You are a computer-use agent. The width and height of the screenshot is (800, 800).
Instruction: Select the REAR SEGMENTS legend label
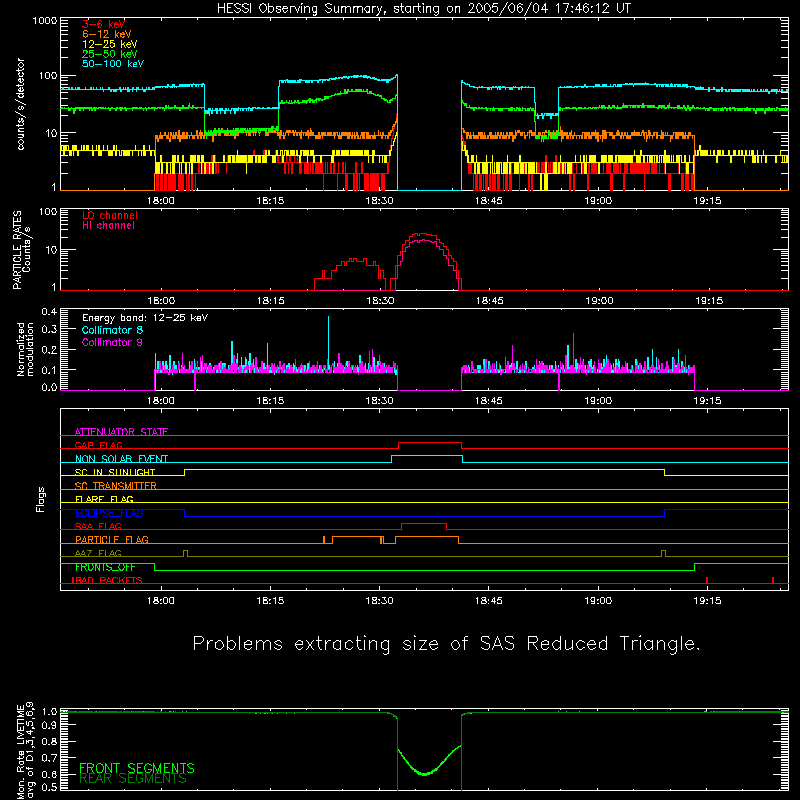(x=133, y=779)
